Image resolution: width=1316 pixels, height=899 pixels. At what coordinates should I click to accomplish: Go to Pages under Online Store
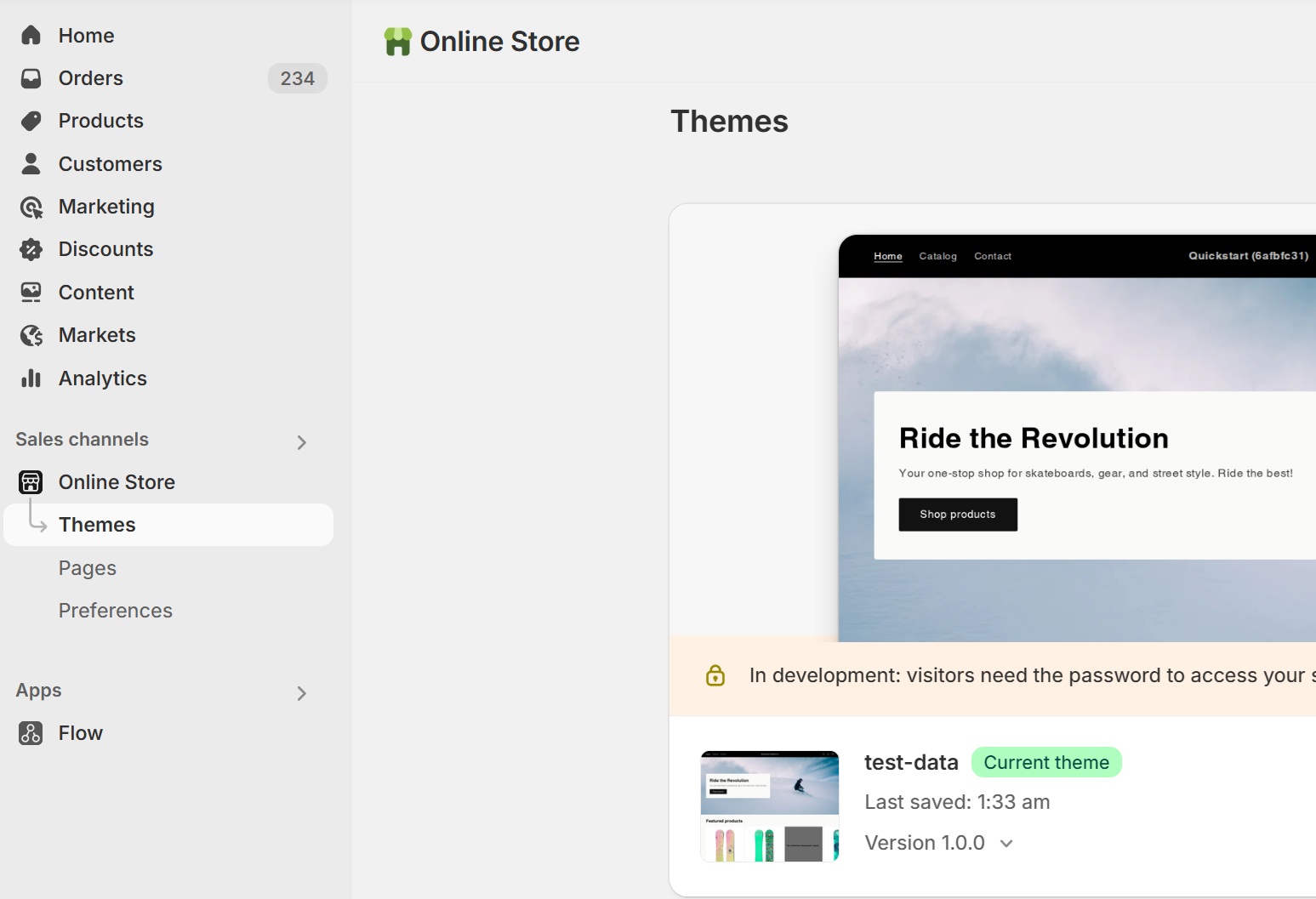tap(88, 568)
